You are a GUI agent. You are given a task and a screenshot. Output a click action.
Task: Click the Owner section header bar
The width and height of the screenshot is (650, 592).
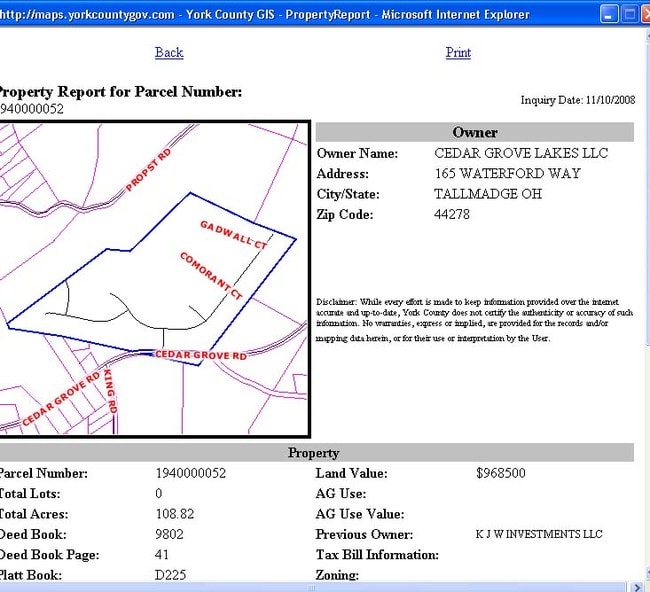pyautogui.click(x=474, y=132)
